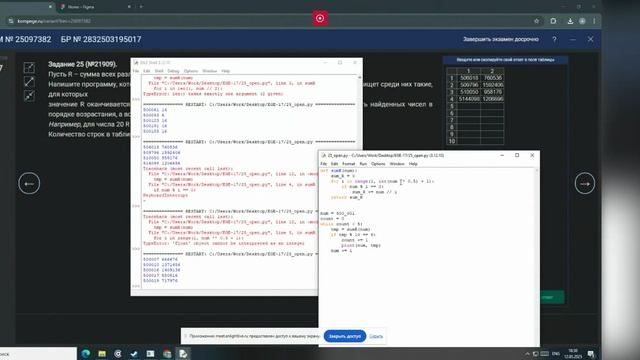640x360 pixels.
Task: Bookmark this page with the star icon
Action: coord(537,21)
